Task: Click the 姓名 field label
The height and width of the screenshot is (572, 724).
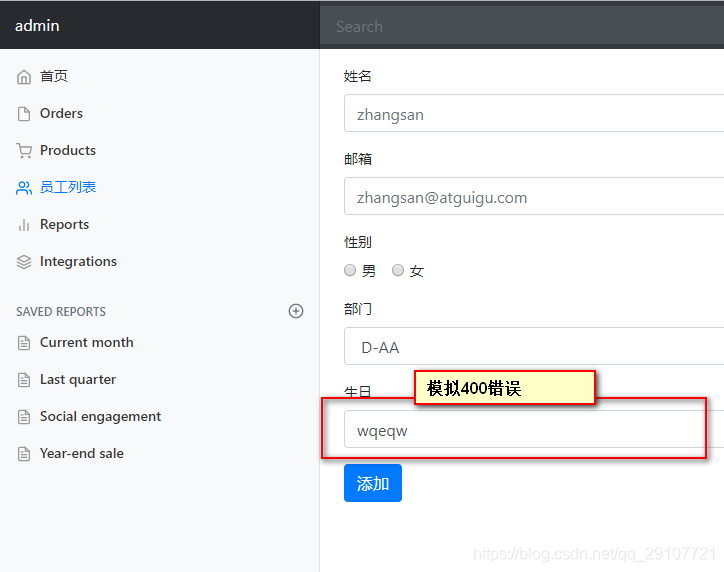Action: tap(357, 76)
